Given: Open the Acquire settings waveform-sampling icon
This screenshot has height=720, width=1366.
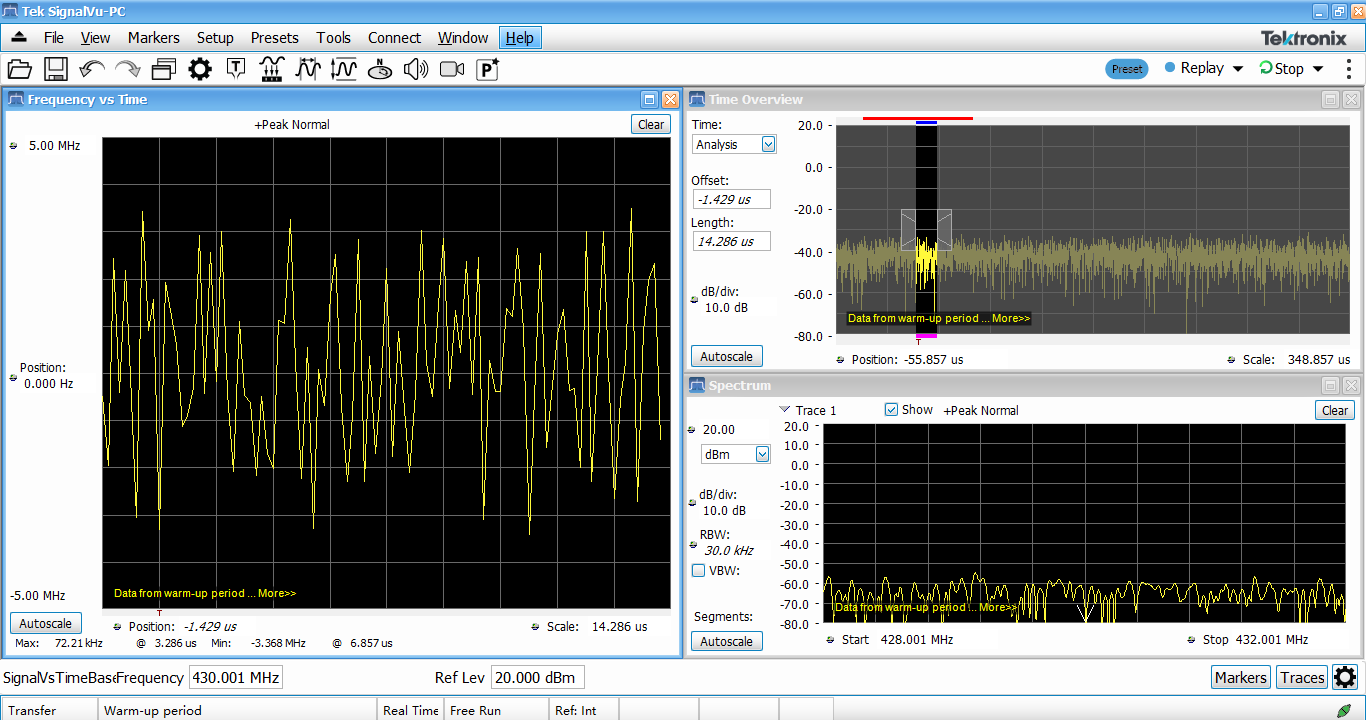Looking at the screenshot, I should point(271,69).
